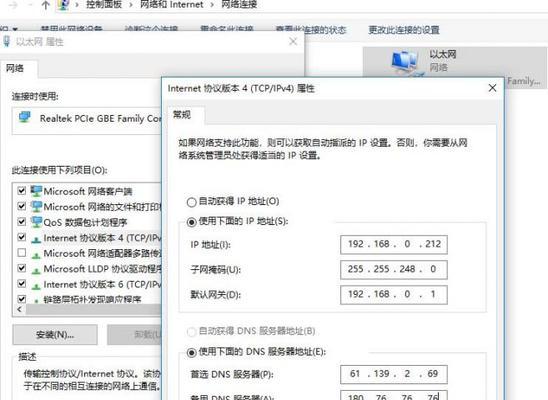Screen dimensions: 548x400
Task: Click 更改此连接的设置 toolbar command
Action: [404, 30]
